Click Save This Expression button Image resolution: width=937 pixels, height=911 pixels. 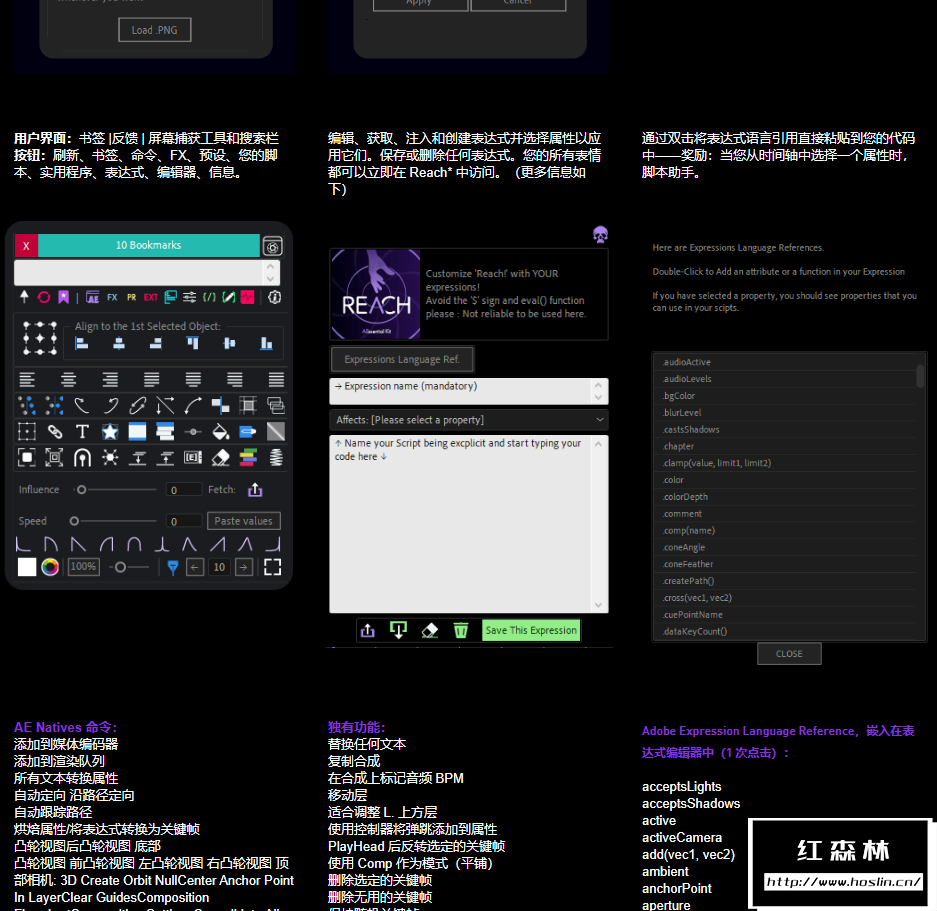coord(531,630)
